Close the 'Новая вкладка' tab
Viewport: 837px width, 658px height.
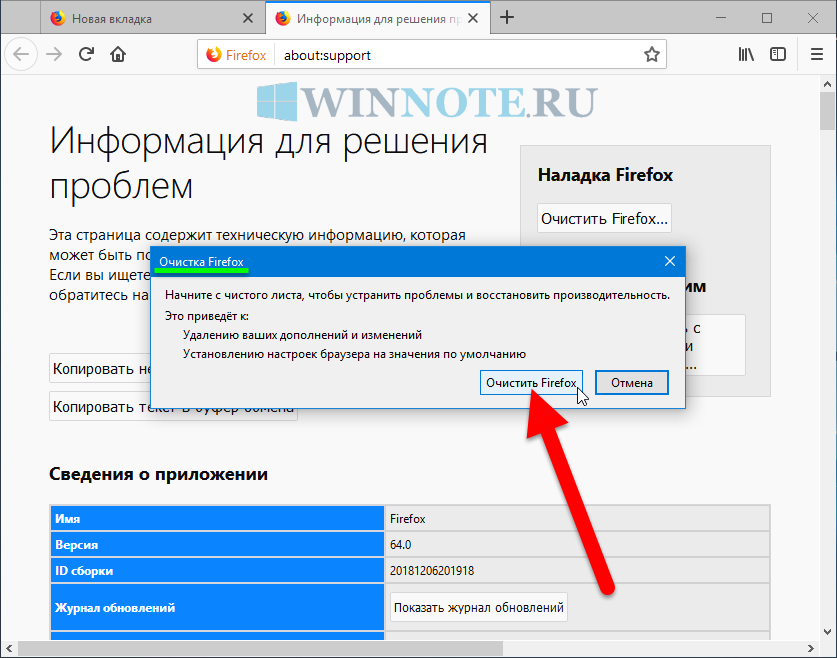coord(248,18)
